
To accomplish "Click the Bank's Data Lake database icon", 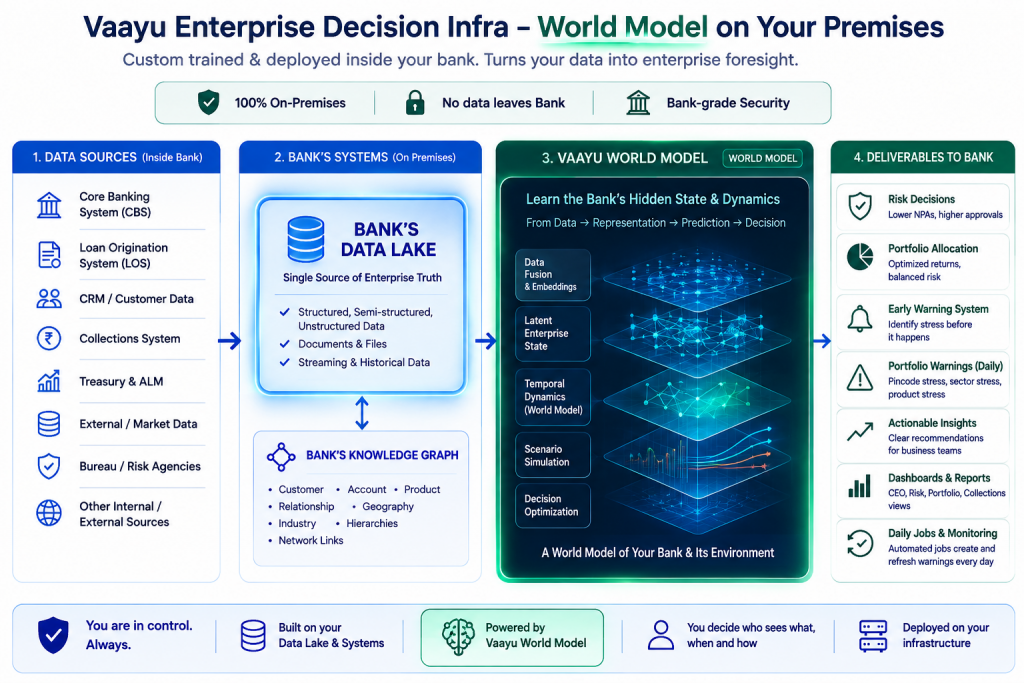I will tap(306, 239).
